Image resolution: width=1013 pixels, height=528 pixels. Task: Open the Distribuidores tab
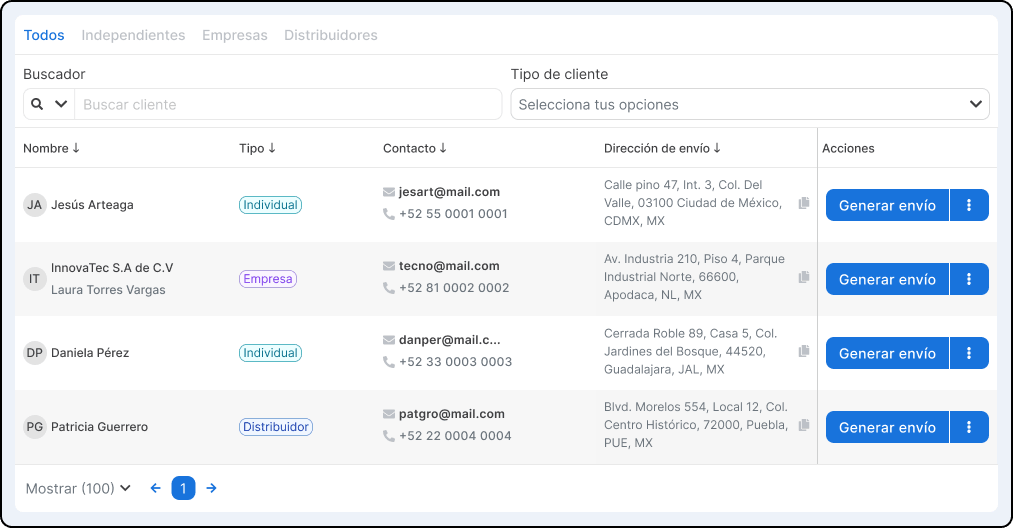pyautogui.click(x=330, y=35)
